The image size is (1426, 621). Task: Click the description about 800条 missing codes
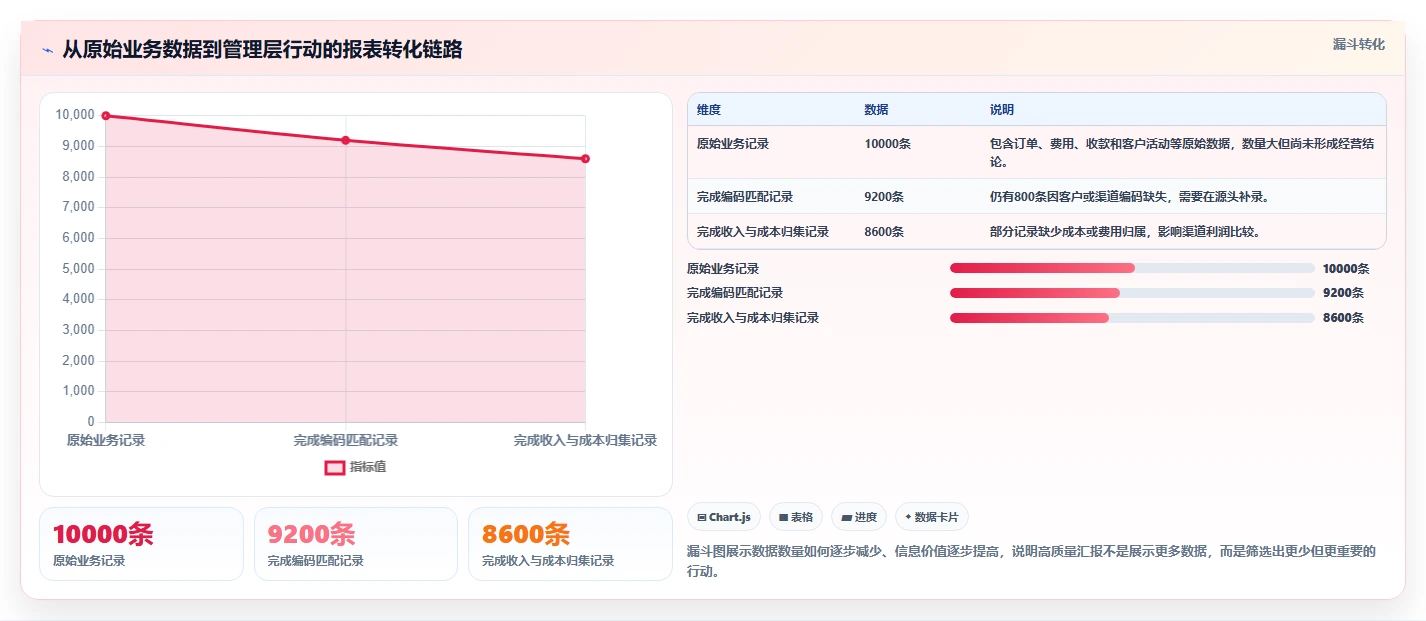point(1130,197)
